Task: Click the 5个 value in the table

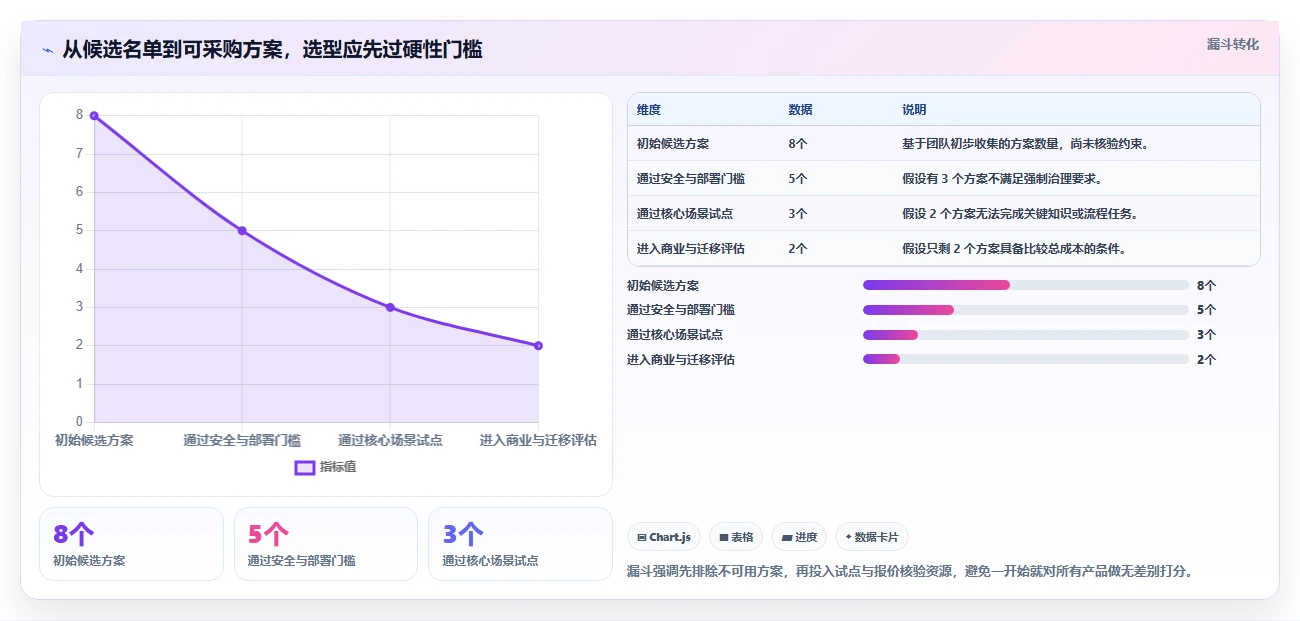Action: (798, 179)
